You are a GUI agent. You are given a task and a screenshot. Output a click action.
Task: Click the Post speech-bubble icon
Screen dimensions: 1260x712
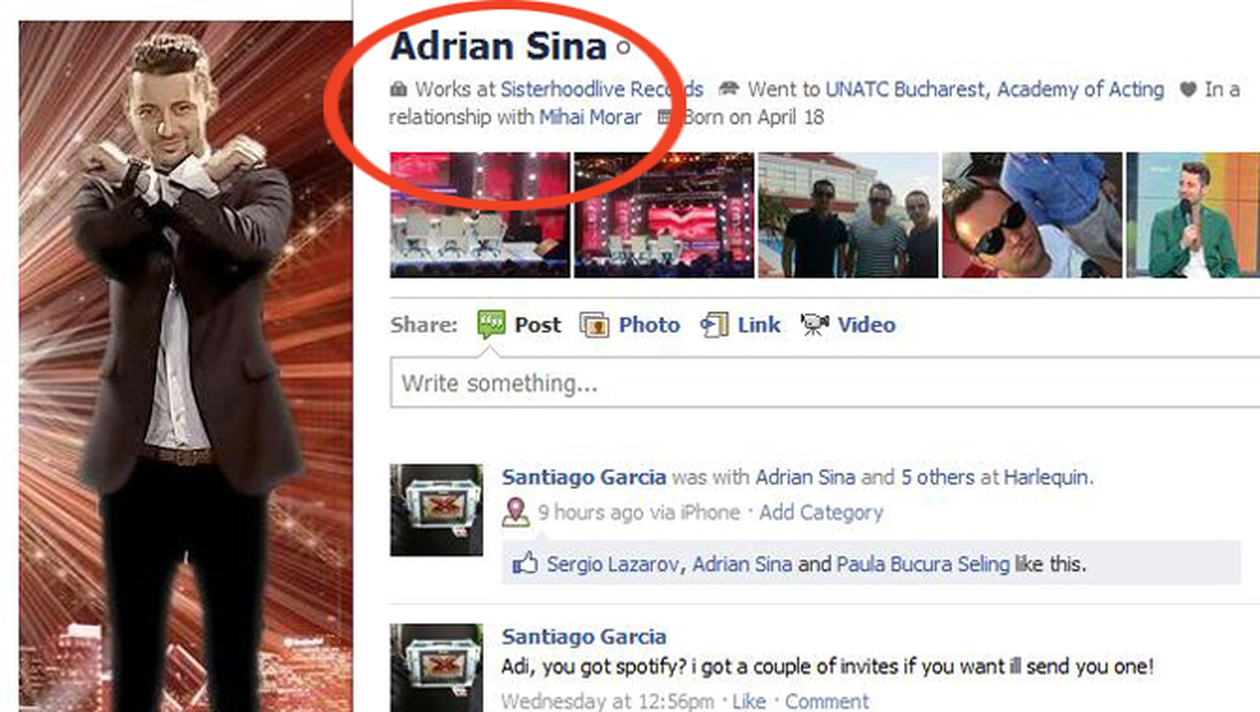pos(491,324)
